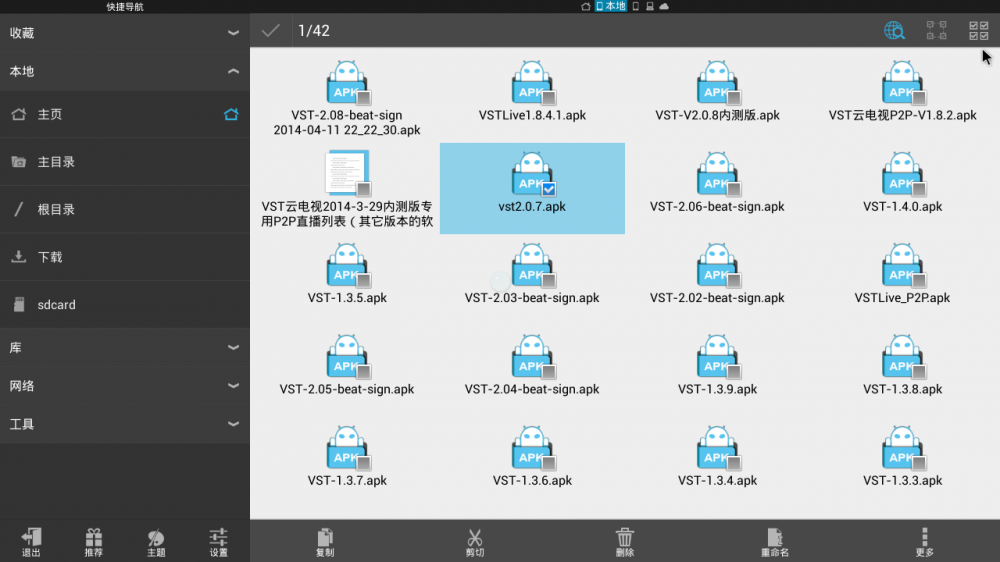Viewport: 1000px width, 562px height.
Task: Click the 库 section label
Action: (x=15, y=348)
